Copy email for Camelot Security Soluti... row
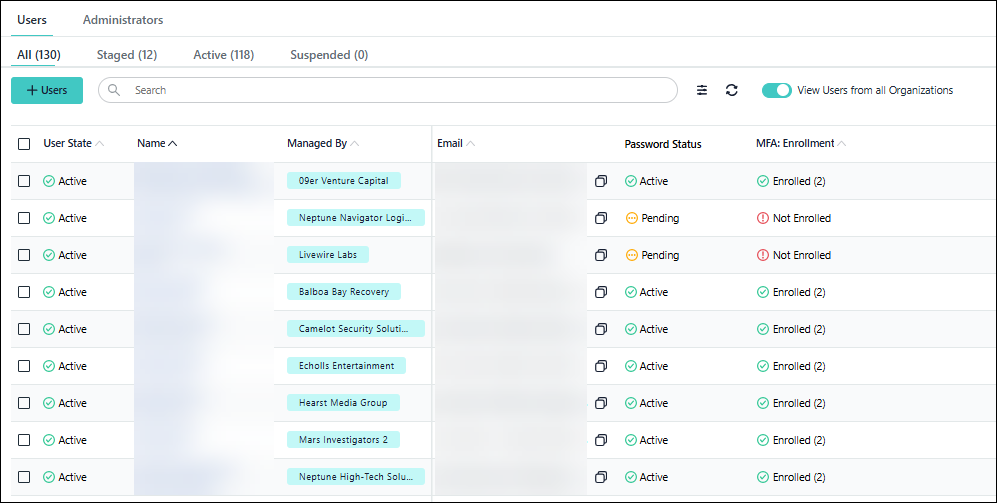997x503 pixels. [601, 329]
